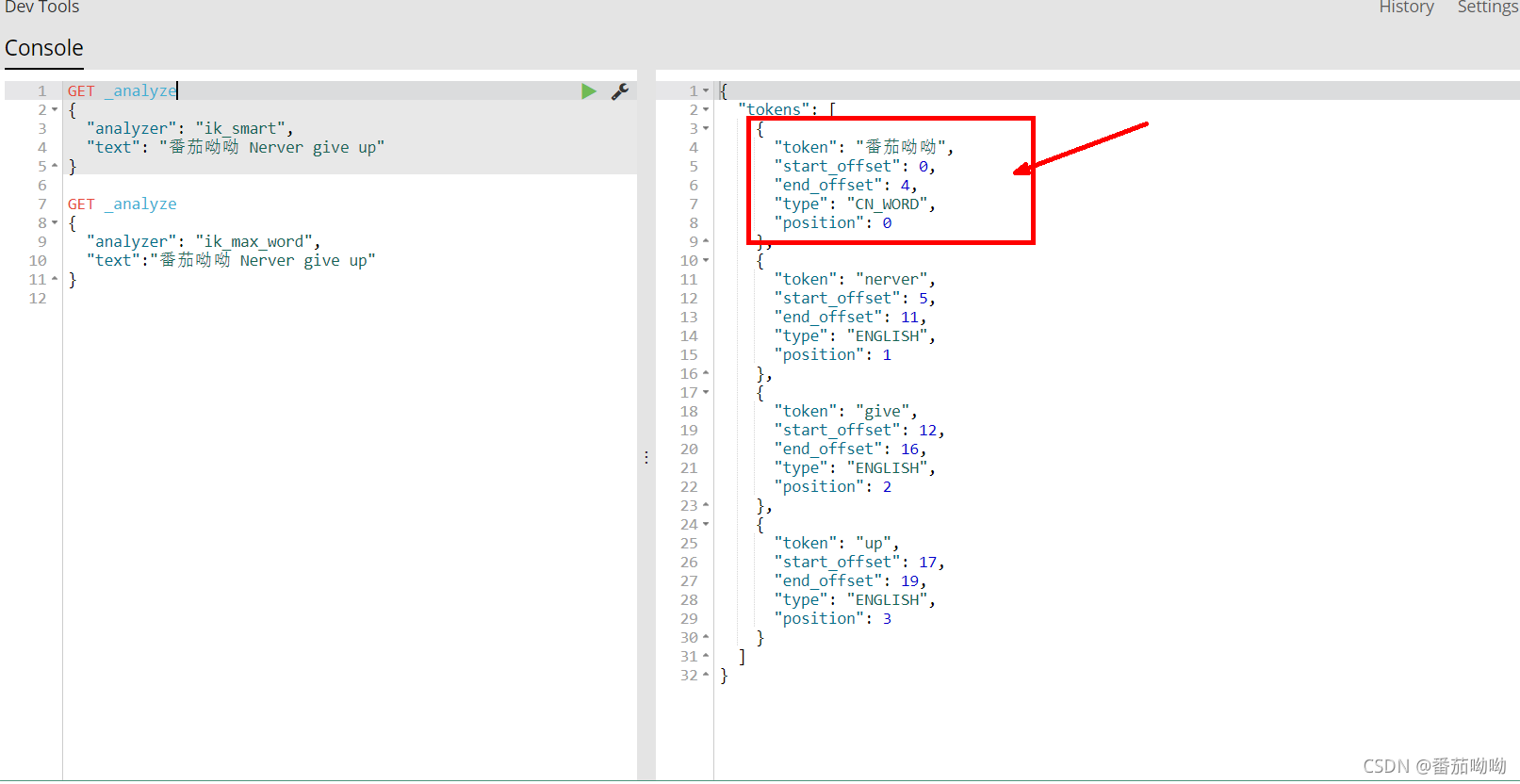1520x784 pixels.
Task: Collapse the fold arrow at editor line 5
Action: coord(55,167)
